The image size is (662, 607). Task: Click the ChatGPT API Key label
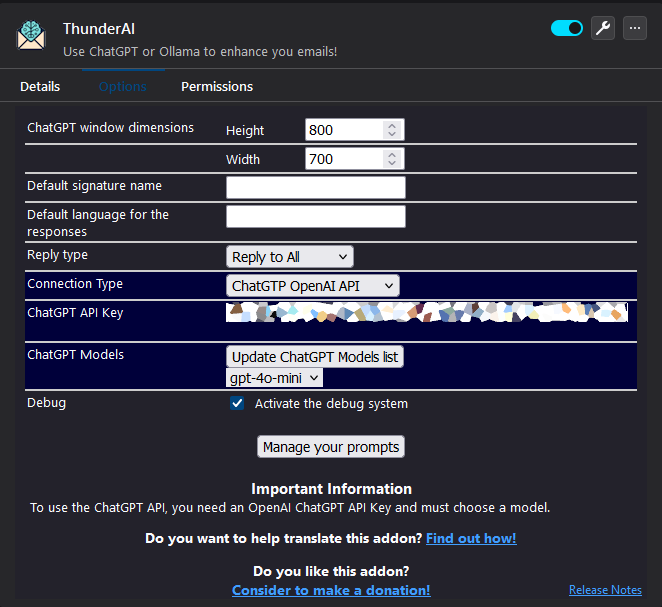pos(75,313)
